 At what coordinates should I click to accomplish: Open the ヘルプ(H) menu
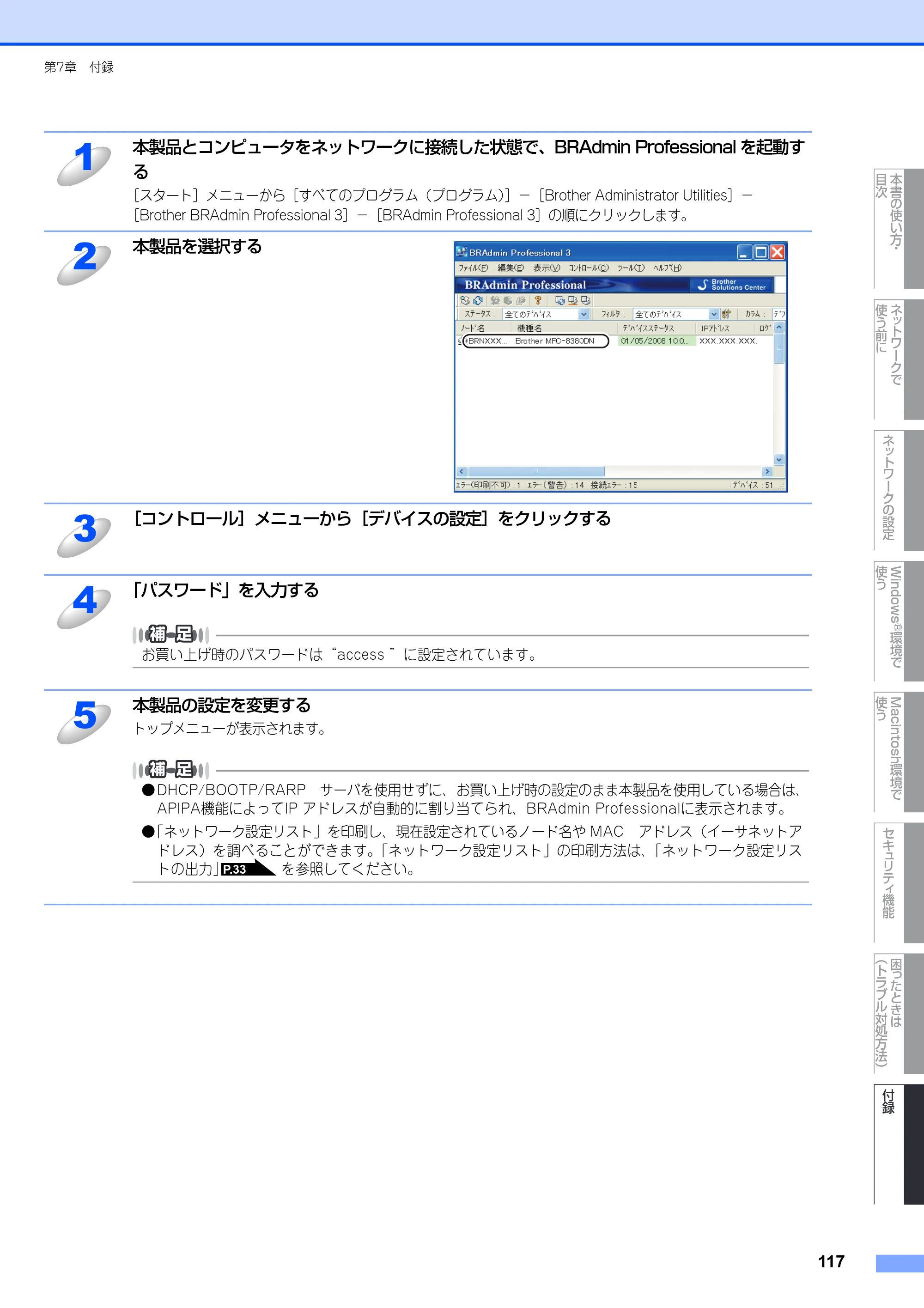(667, 268)
